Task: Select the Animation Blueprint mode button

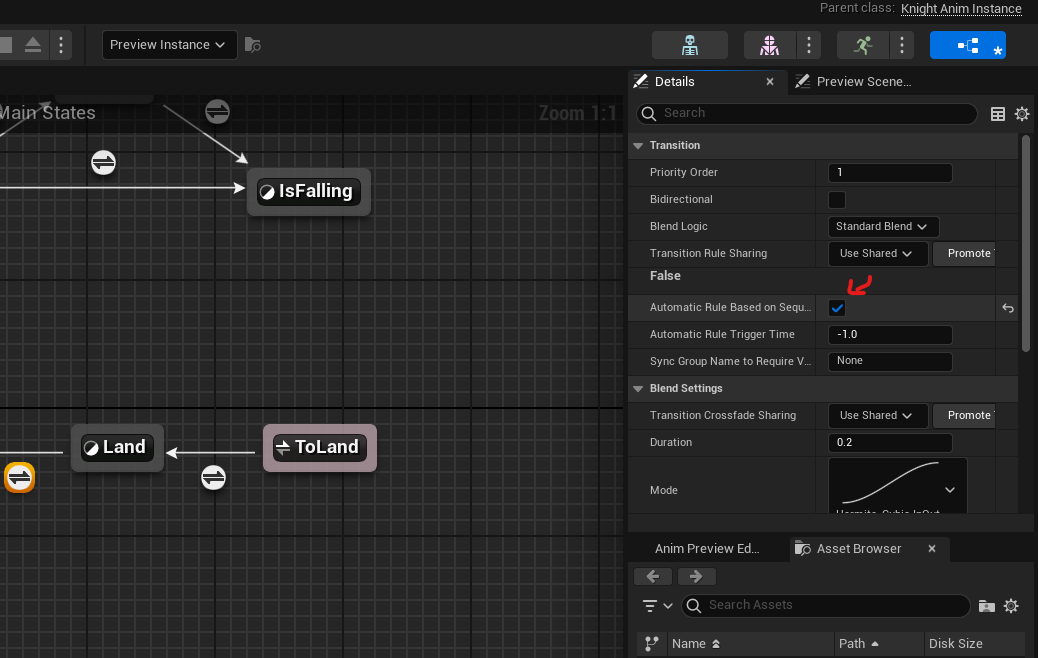Action: [x=968, y=45]
